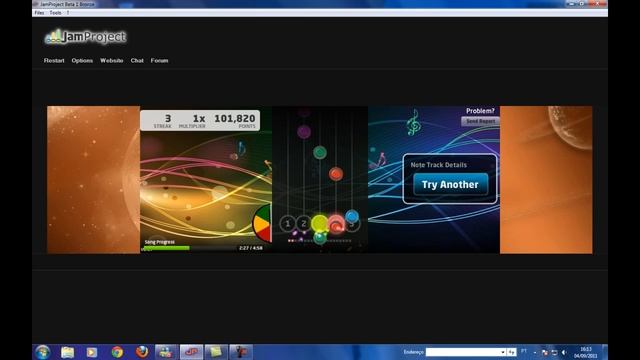Click the 2:27 / 4:58 song time

pyautogui.click(x=251, y=248)
